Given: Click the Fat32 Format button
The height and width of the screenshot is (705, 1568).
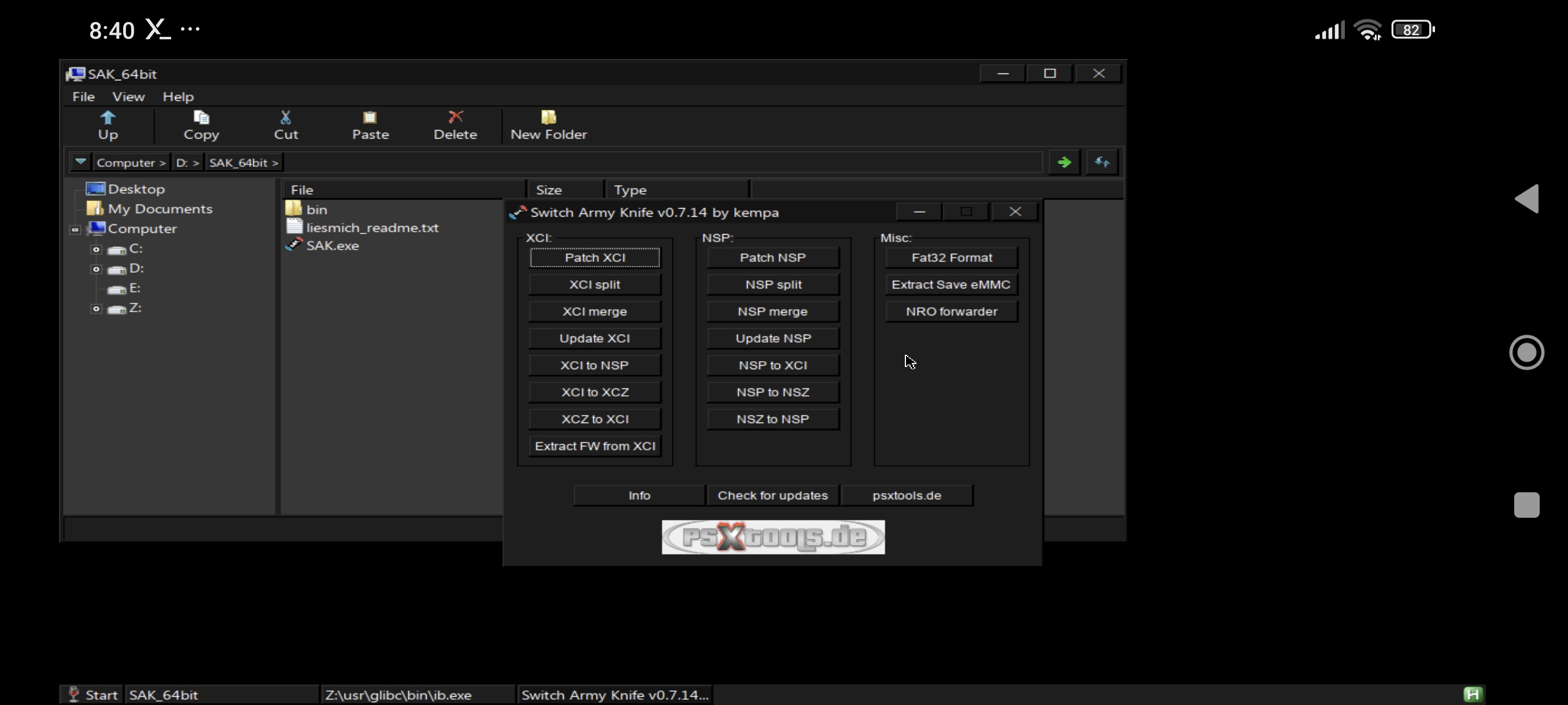Looking at the screenshot, I should [x=952, y=258].
